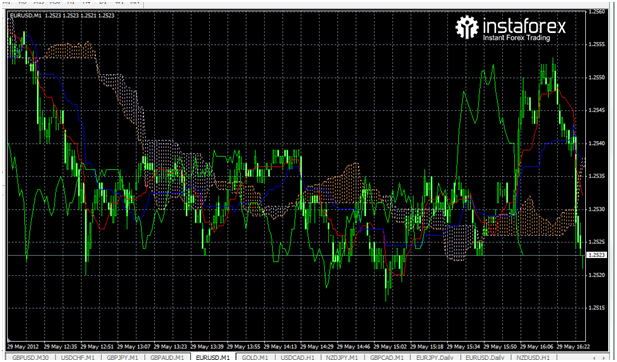Viewport: 617px width, 362px height.
Task: Open the NZDUSD,H1 chart tab
Action: point(533,357)
